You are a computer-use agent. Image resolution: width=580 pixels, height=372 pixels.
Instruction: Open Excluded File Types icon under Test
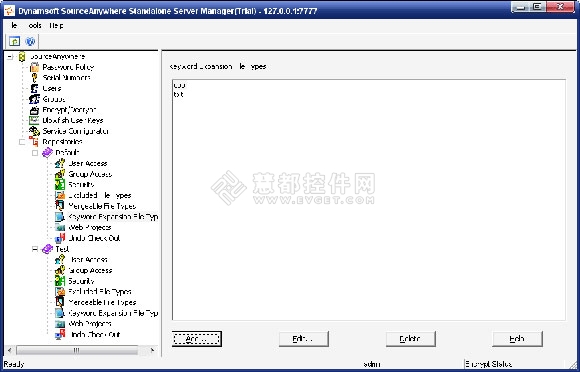coord(60,292)
